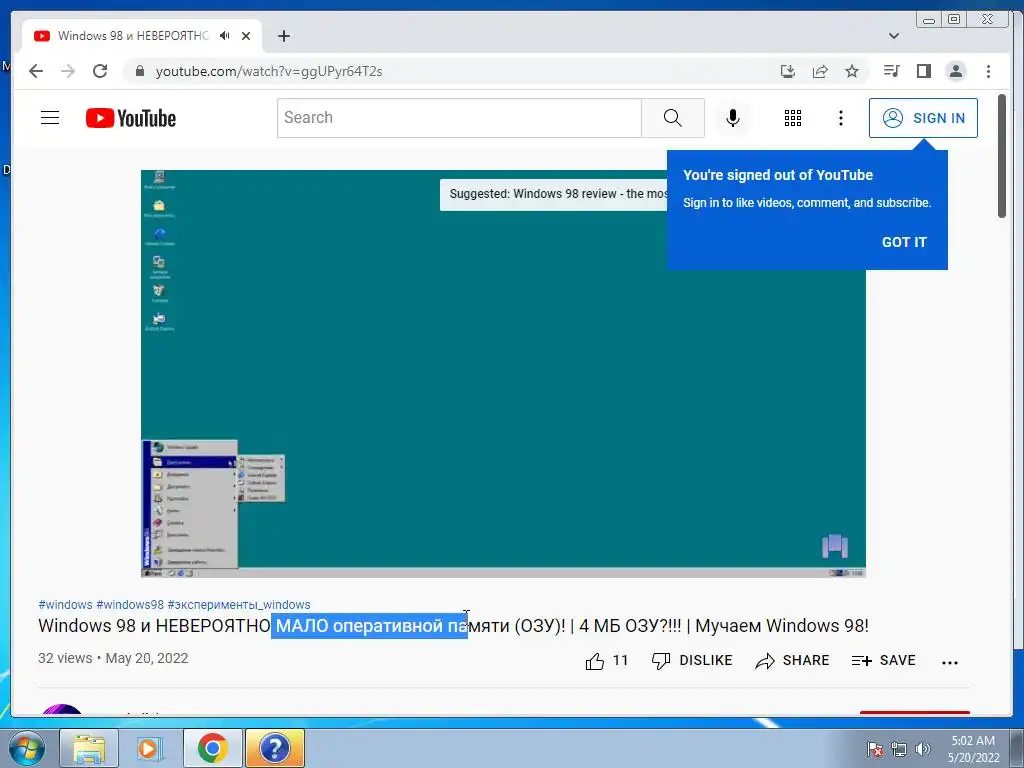Screen dimensions: 1024x768
Task: Open the Chrome profile avatar
Action: tap(955, 71)
